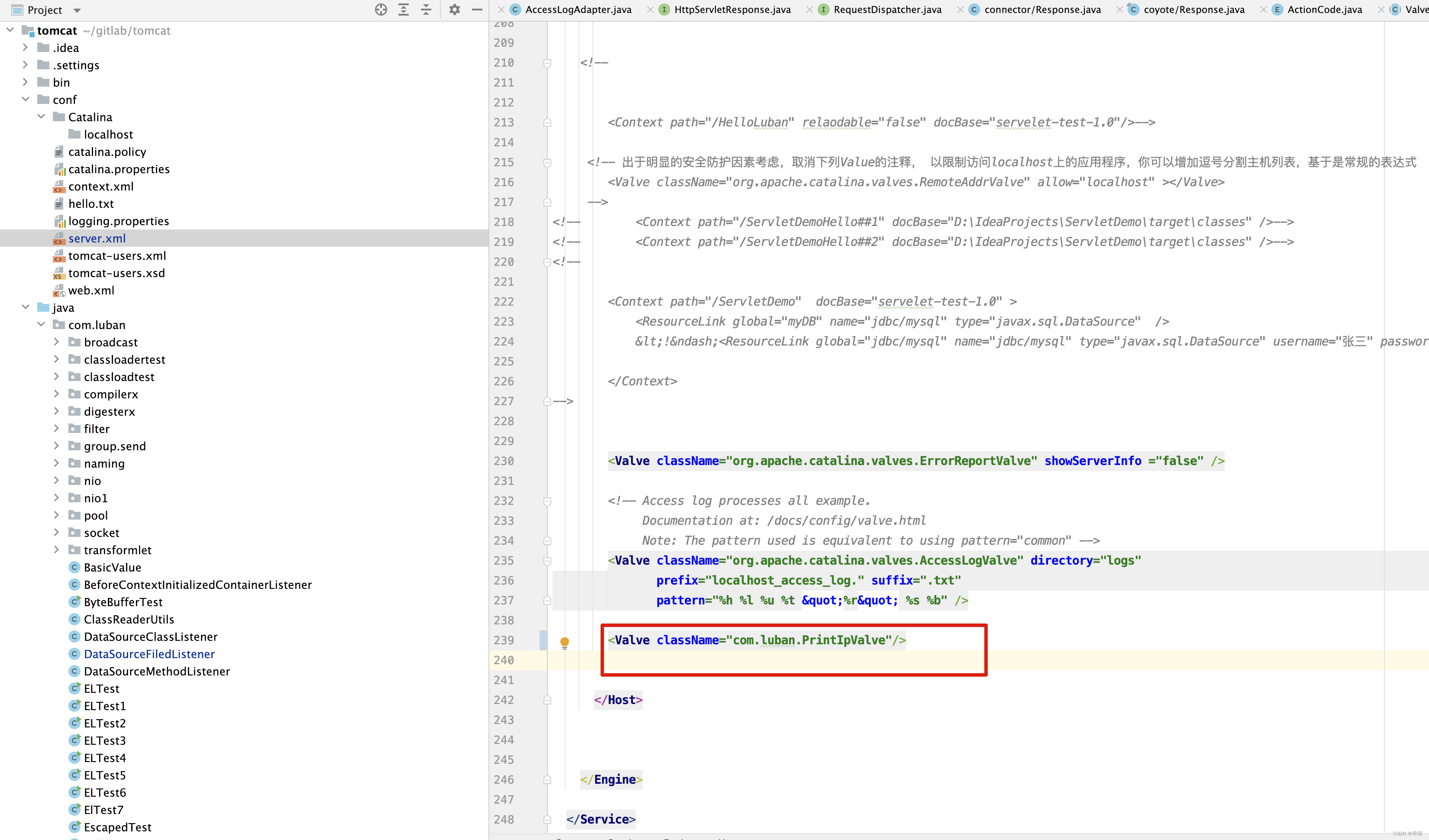Image resolution: width=1429 pixels, height=840 pixels.
Task: Close the ActionCode.java tab
Action: 1264,10
